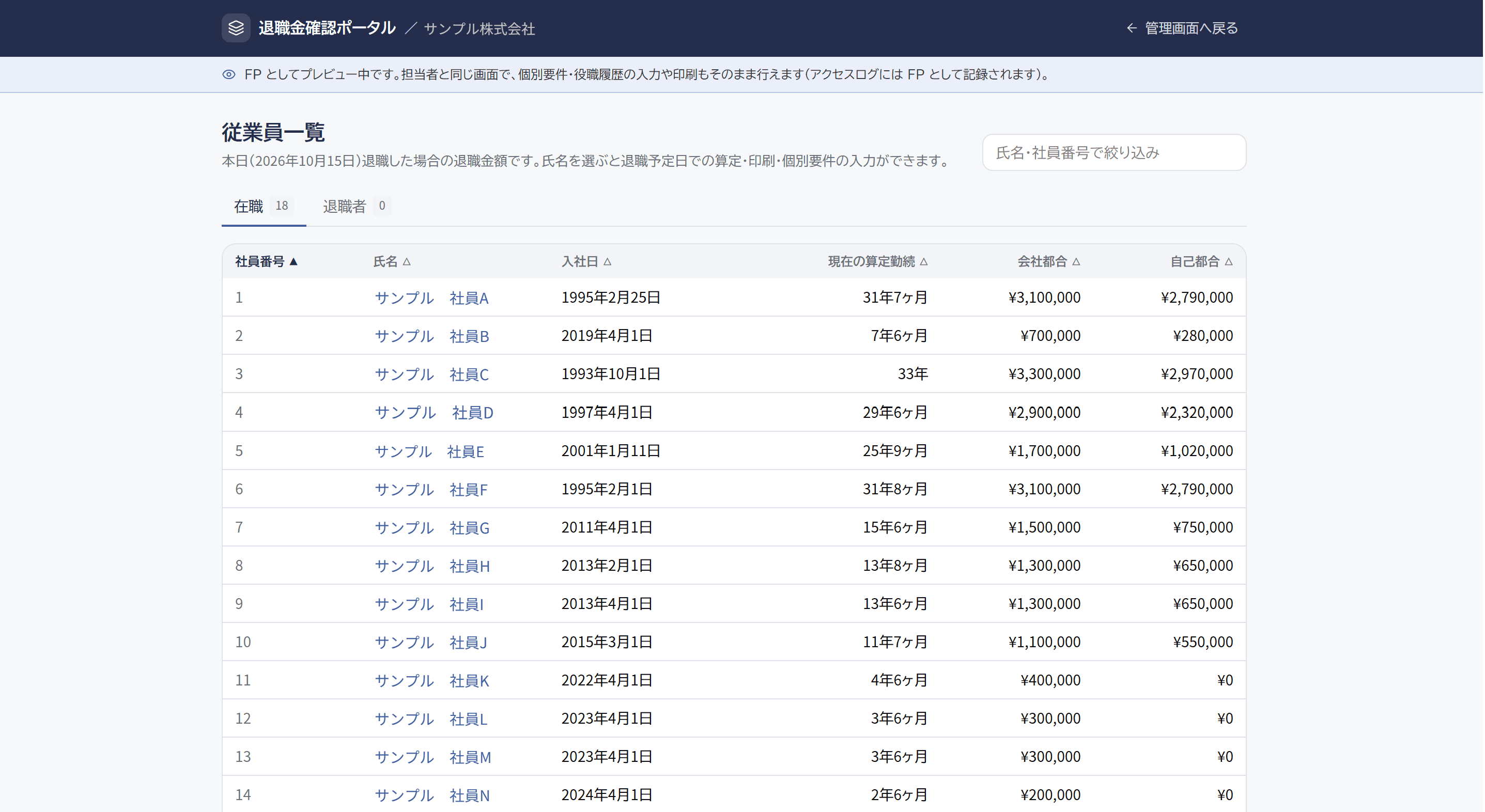Open employee サンプル 社員E

pyautogui.click(x=429, y=451)
